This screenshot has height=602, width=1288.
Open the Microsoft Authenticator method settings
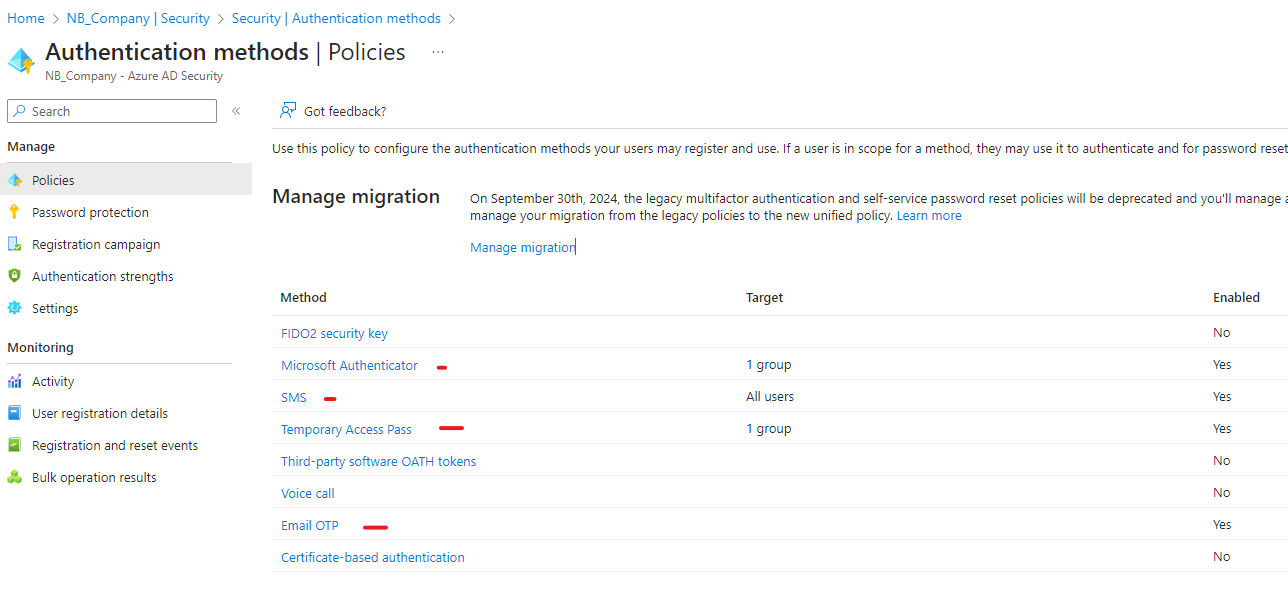(348, 365)
